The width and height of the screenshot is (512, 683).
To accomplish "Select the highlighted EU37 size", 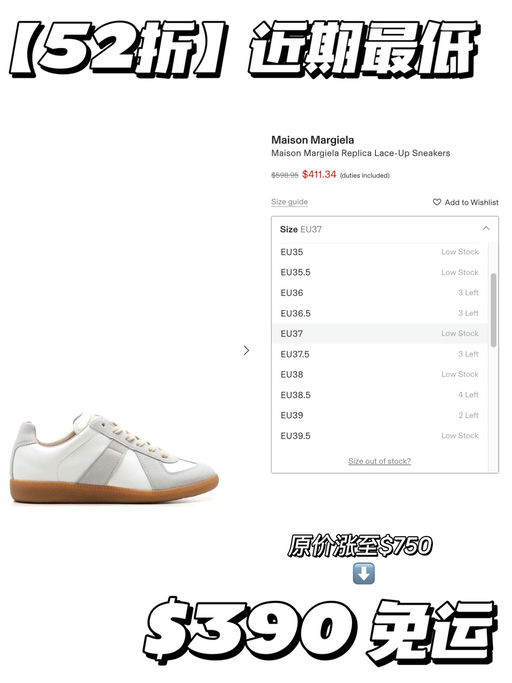I will [380, 334].
